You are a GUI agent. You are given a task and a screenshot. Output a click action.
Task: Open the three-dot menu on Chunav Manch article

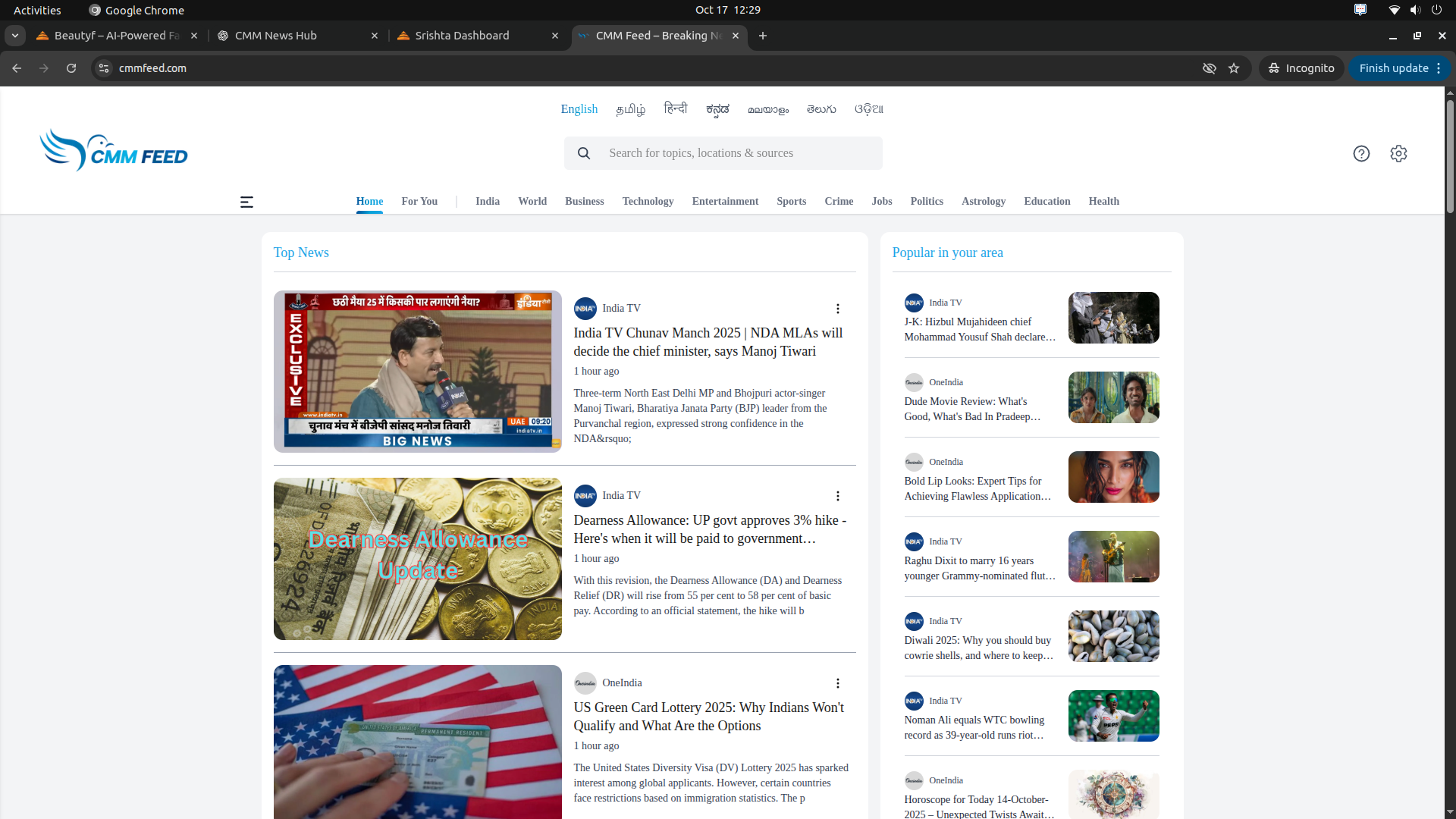point(837,309)
